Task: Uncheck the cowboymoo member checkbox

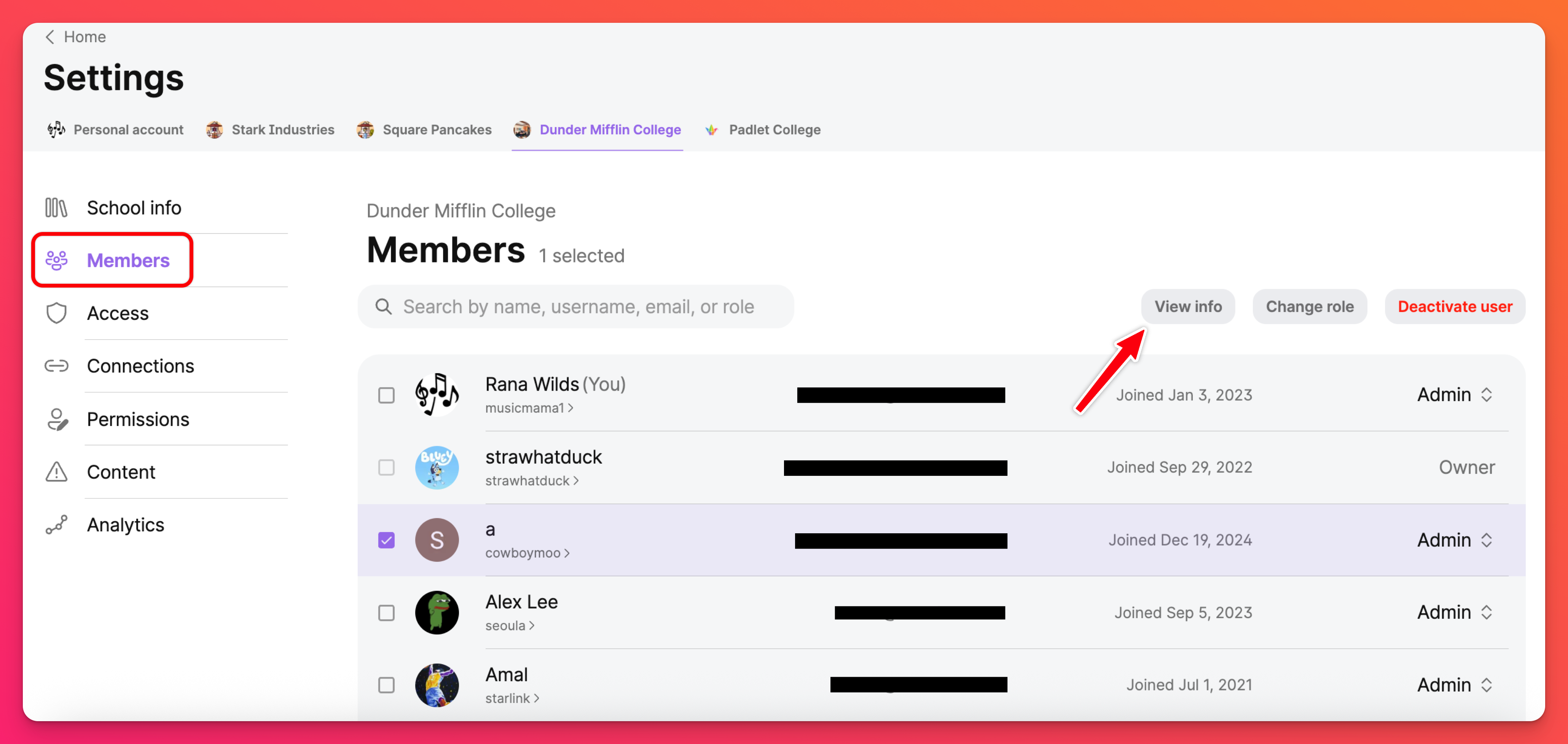Action: click(x=386, y=540)
